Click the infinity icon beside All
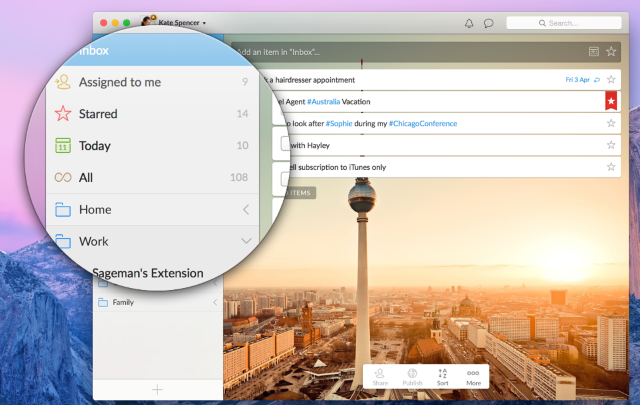Screen dimensions: 640x405 click(x=63, y=177)
